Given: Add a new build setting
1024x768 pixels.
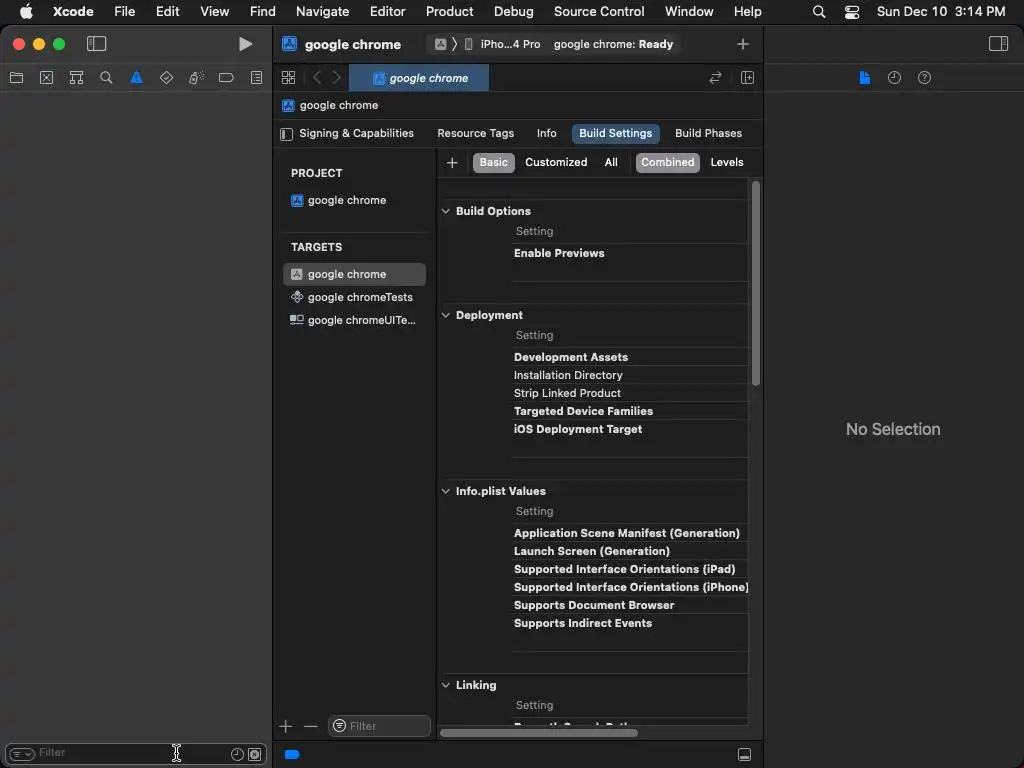Looking at the screenshot, I should [x=452, y=163].
